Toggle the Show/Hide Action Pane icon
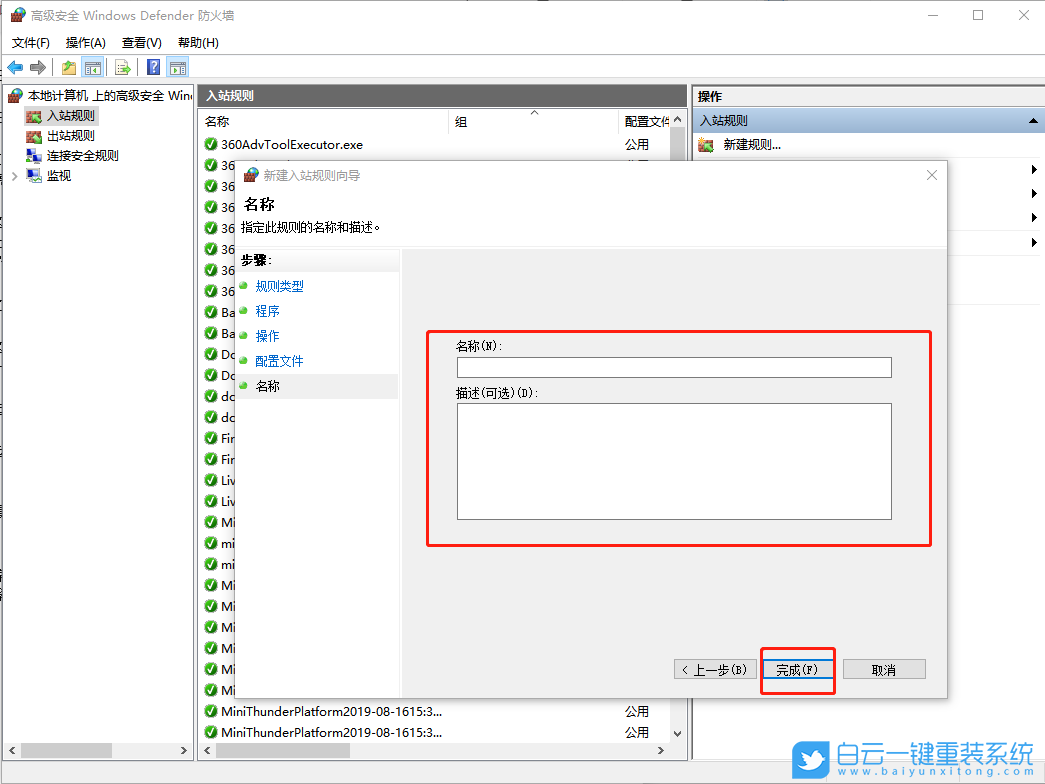1045x784 pixels. pos(177,67)
